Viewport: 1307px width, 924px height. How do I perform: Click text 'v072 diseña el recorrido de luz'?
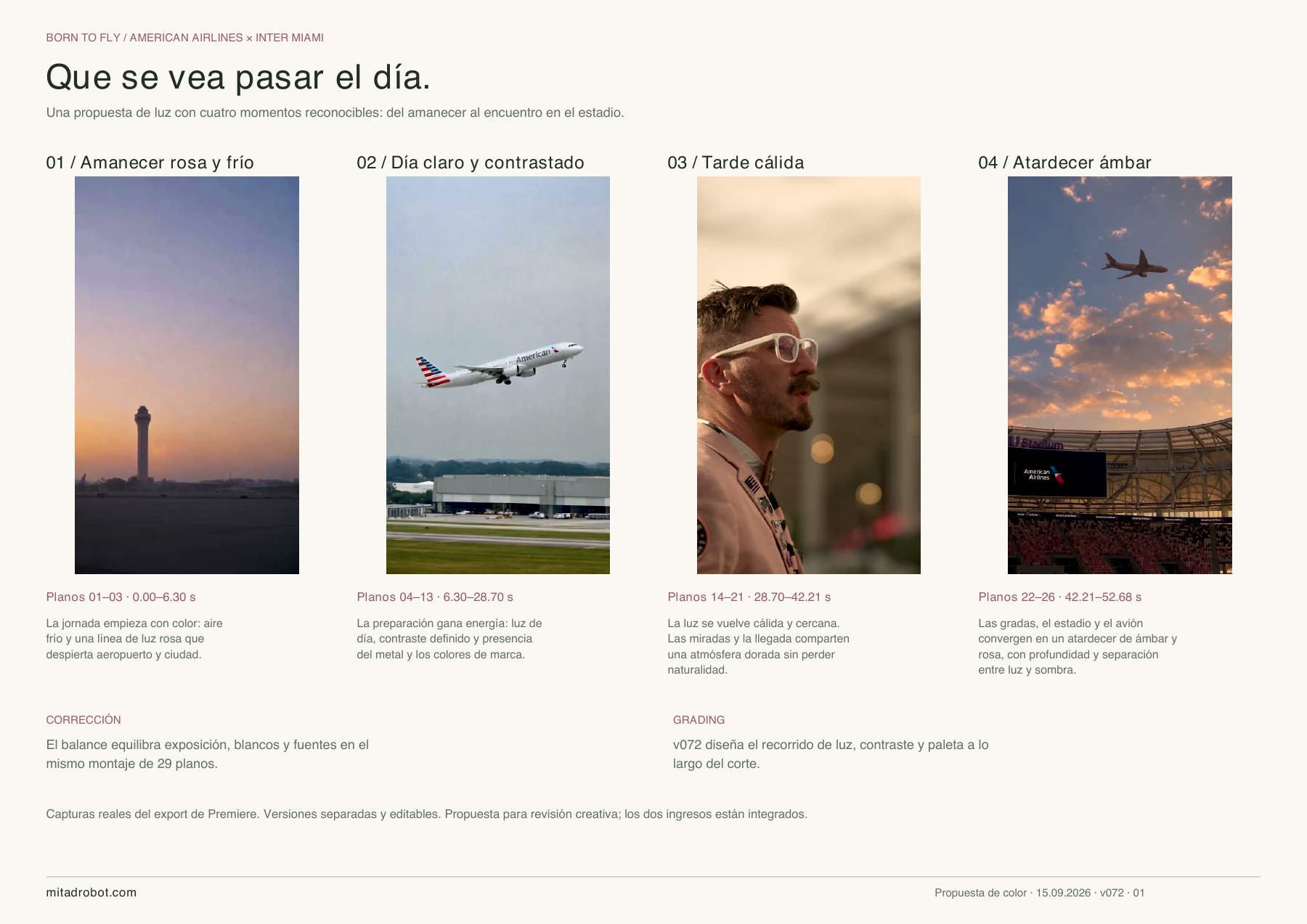pyautogui.click(x=831, y=754)
